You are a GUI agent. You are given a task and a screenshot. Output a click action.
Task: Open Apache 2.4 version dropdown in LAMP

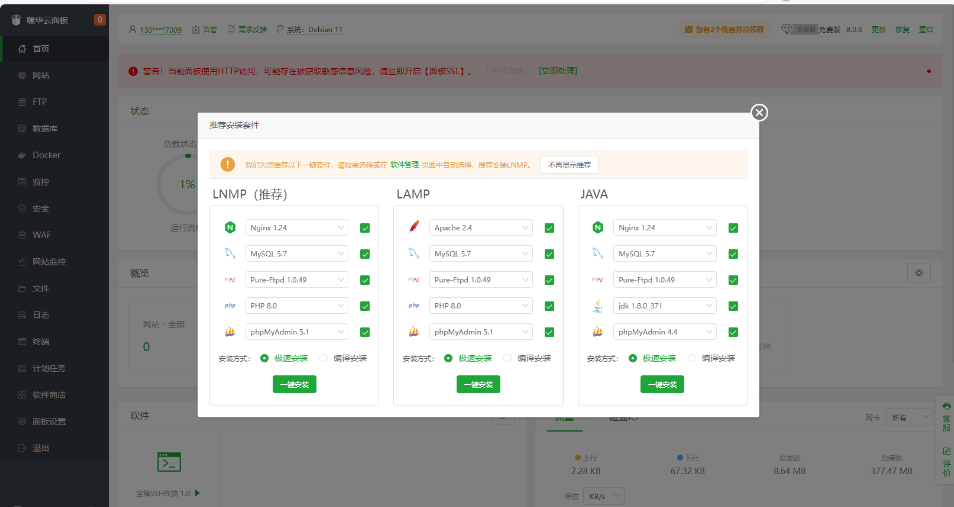(481, 228)
